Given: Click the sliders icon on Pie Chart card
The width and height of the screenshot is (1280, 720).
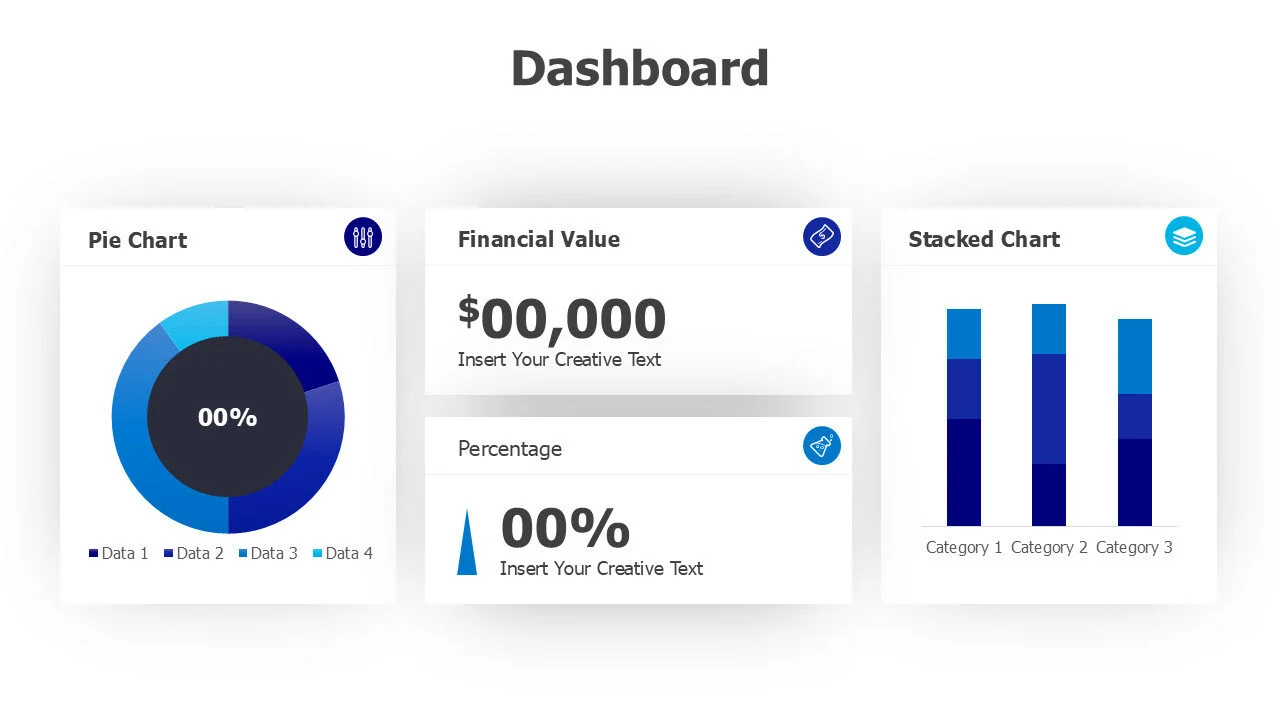Looking at the screenshot, I should click(x=363, y=237).
